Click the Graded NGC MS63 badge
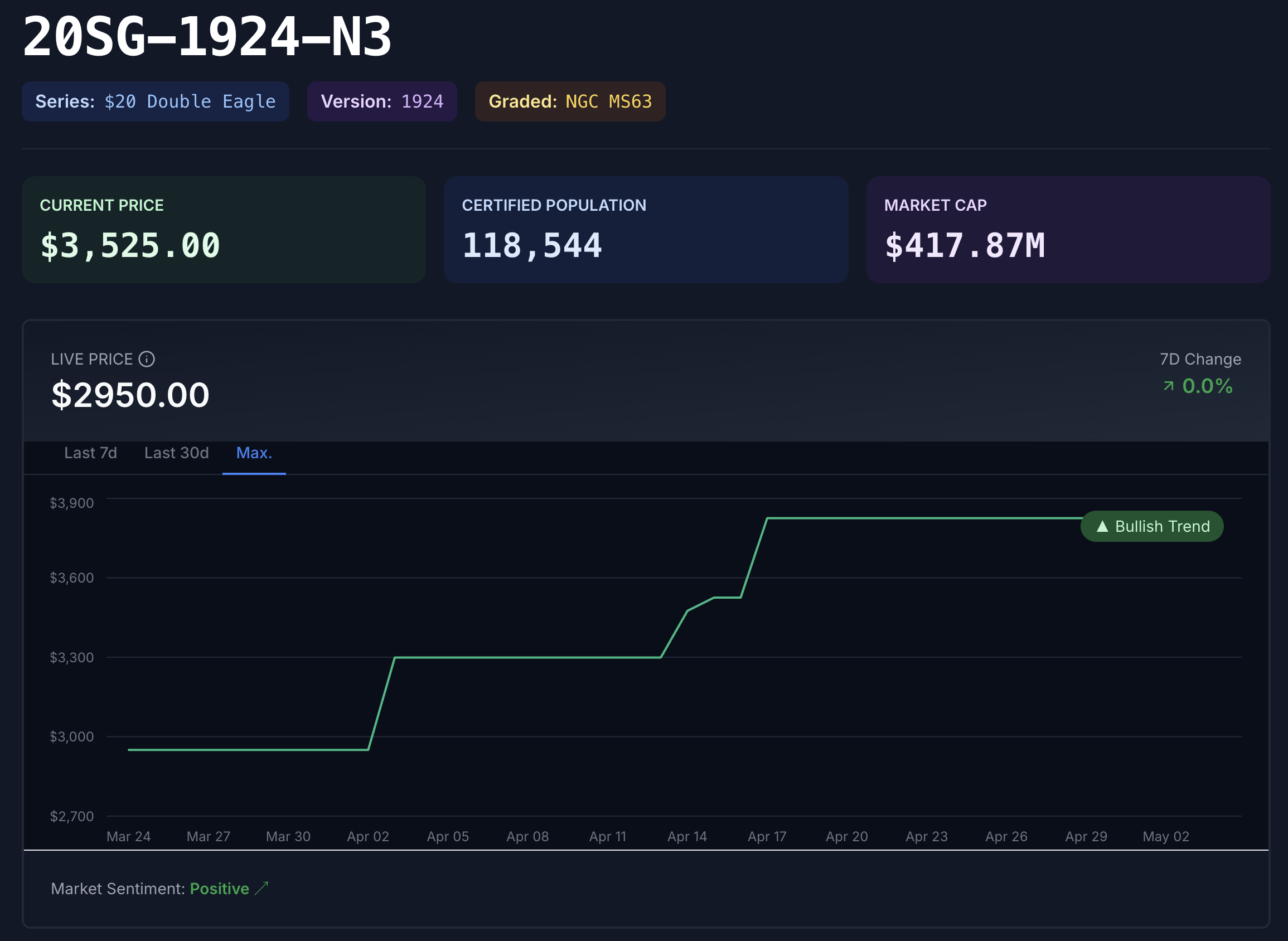Viewport: 1288px width, 941px height. 570,101
